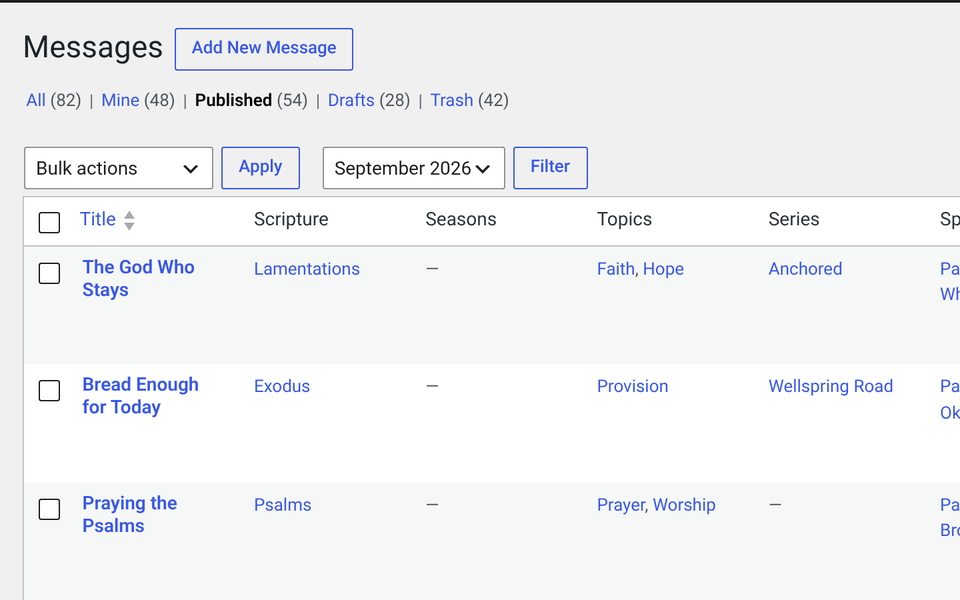Click the Provision topic link

[x=632, y=386]
